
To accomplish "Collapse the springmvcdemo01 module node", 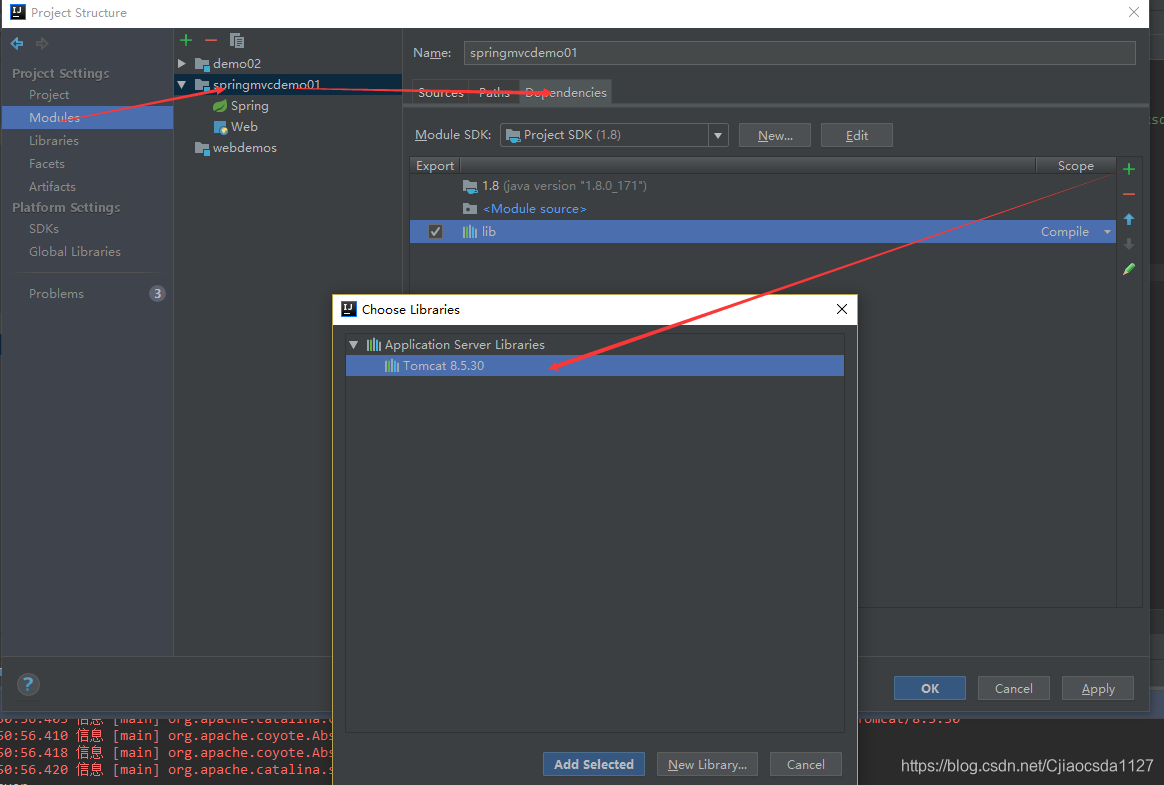I will (x=182, y=85).
